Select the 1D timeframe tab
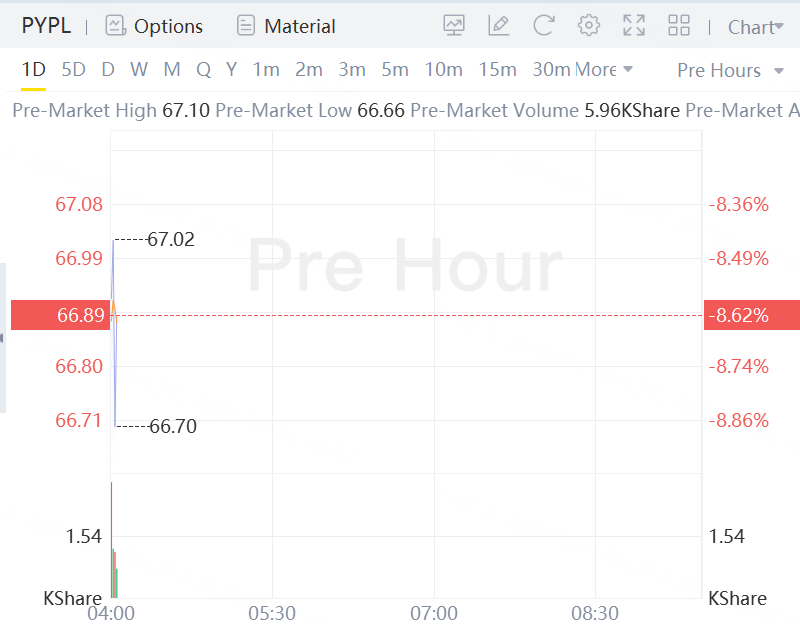Viewport: 800px width, 624px height. (x=34, y=69)
